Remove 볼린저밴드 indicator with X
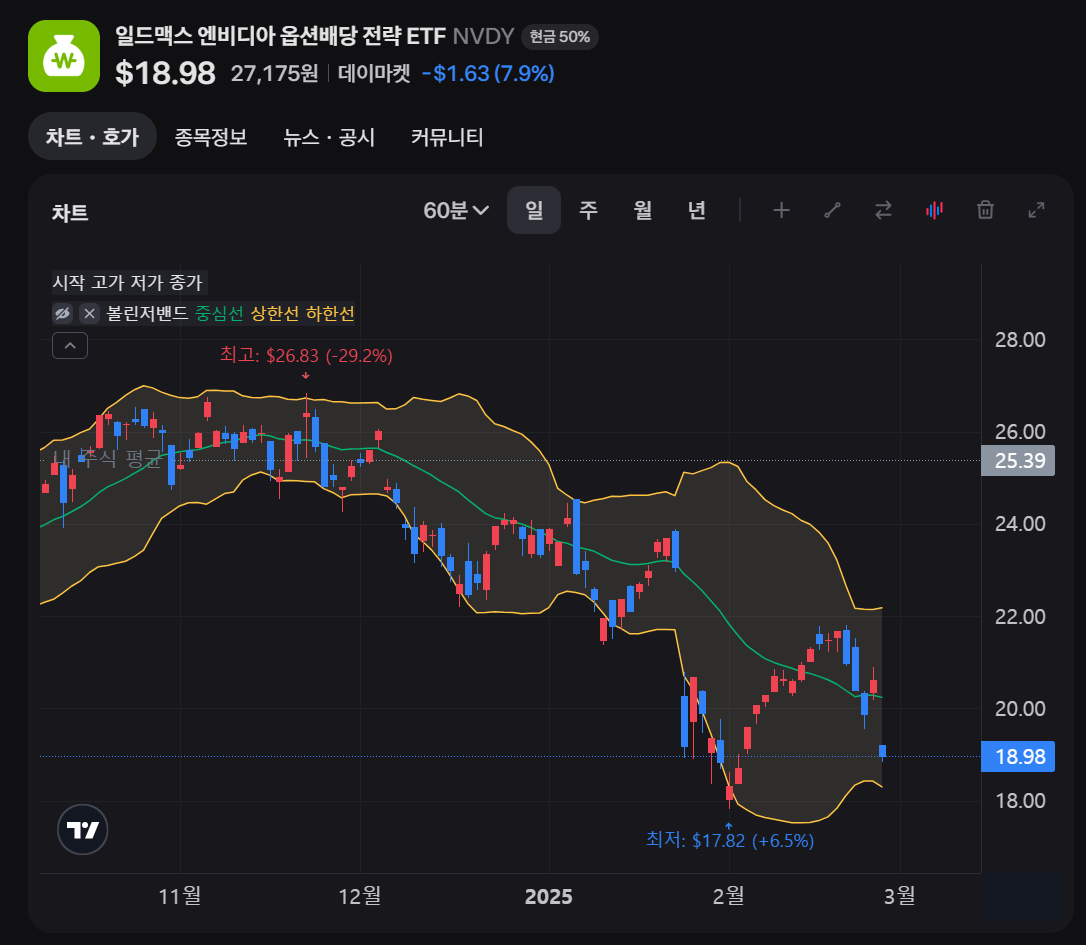Viewport: 1086px width, 945px height. [x=89, y=313]
